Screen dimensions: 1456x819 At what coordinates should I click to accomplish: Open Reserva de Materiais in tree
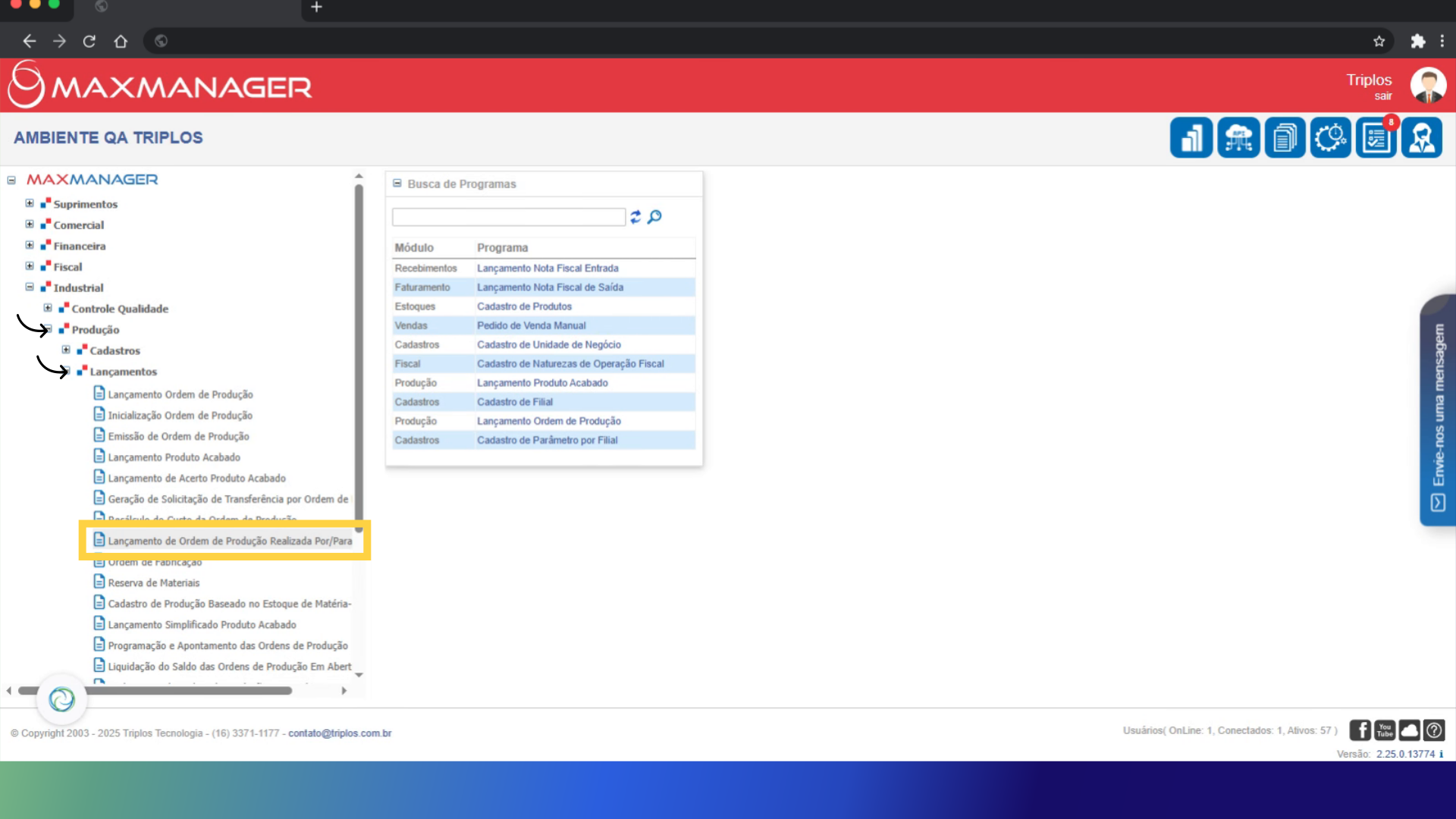pos(154,583)
